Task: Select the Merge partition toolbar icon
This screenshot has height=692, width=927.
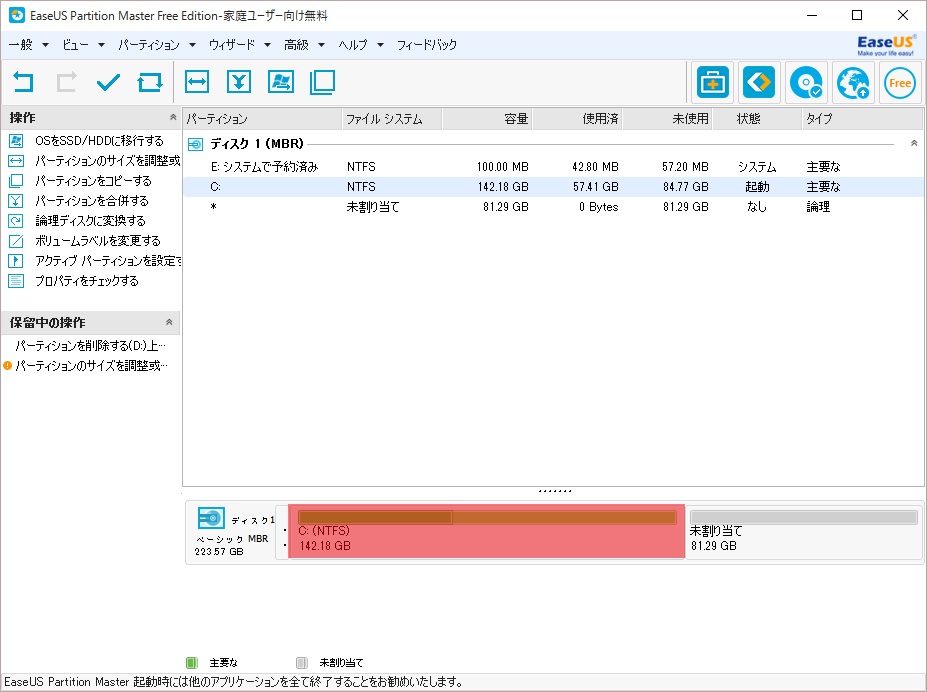Action: pyautogui.click(x=239, y=82)
